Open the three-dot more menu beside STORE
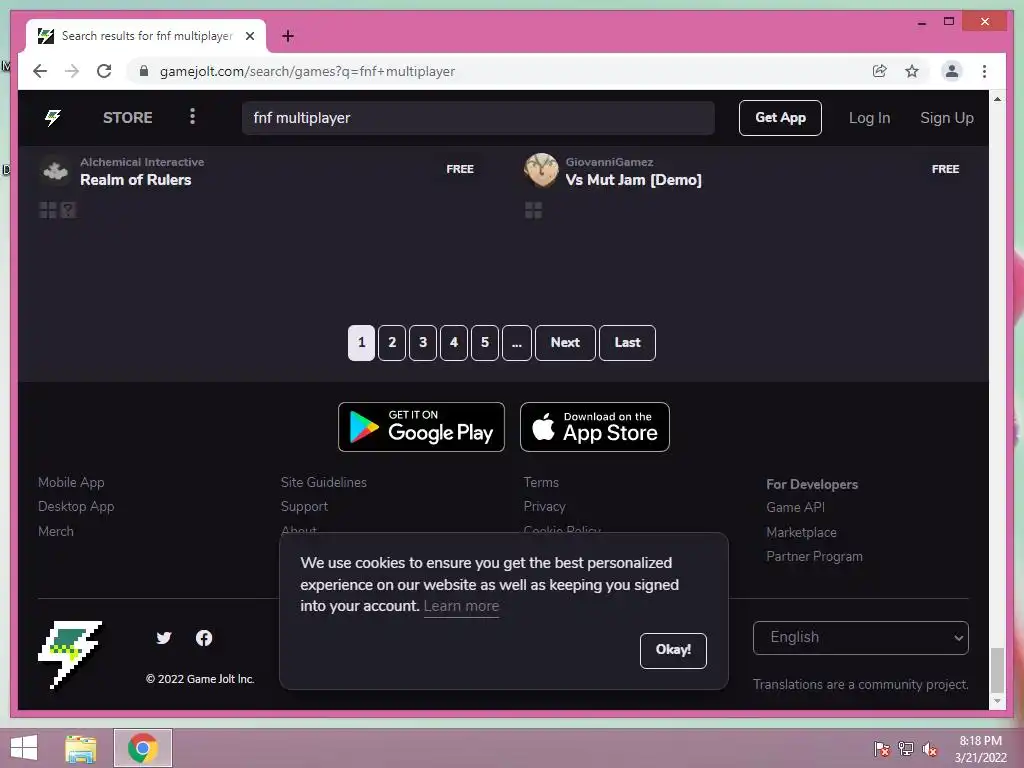 (x=192, y=116)
